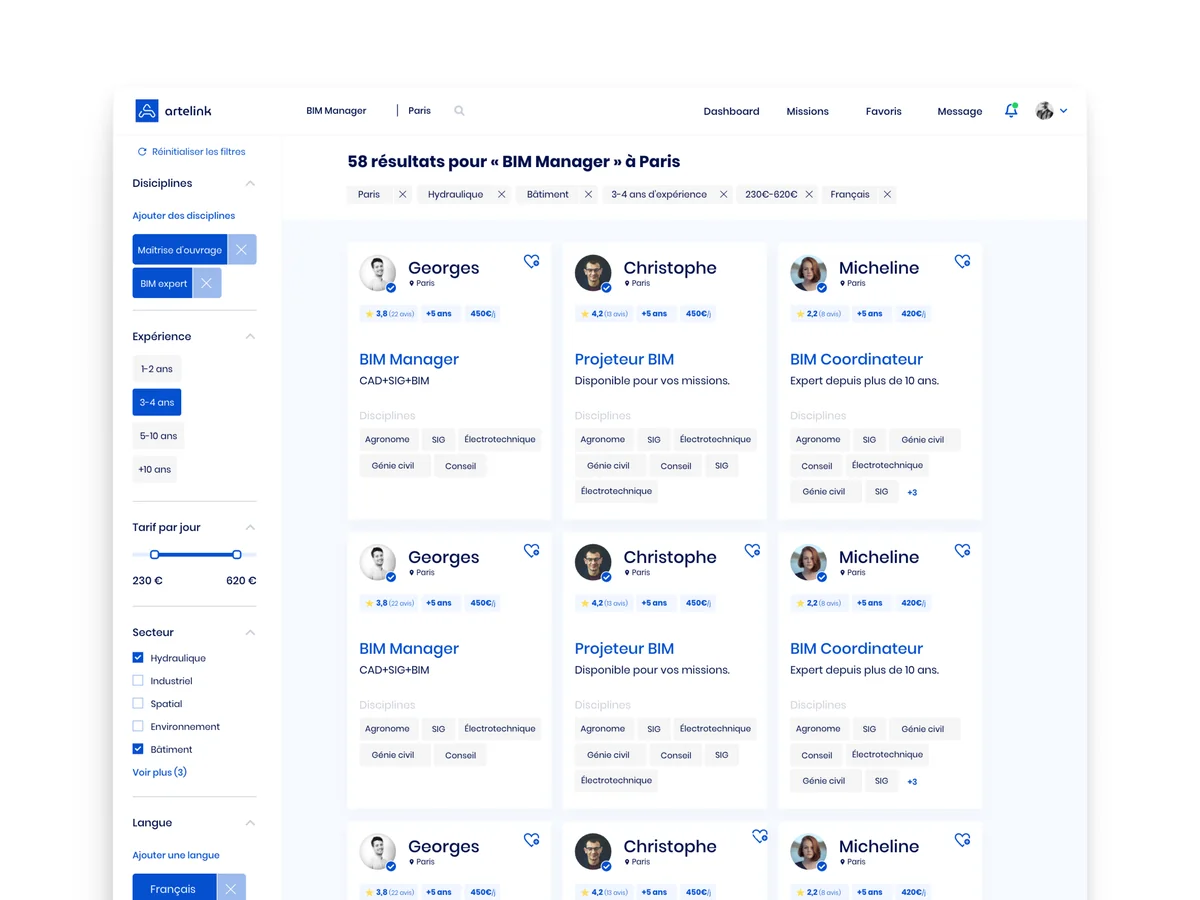
Task: Remove BIM expert discipline
Action: point(207,283)
